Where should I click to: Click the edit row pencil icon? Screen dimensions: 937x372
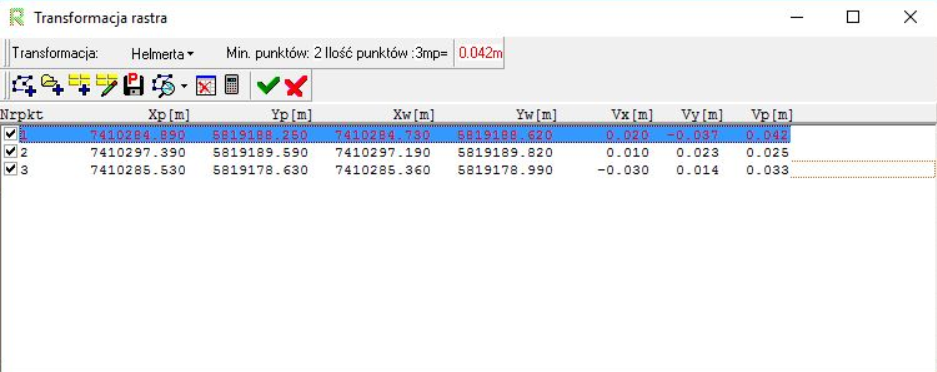[106, 85]
